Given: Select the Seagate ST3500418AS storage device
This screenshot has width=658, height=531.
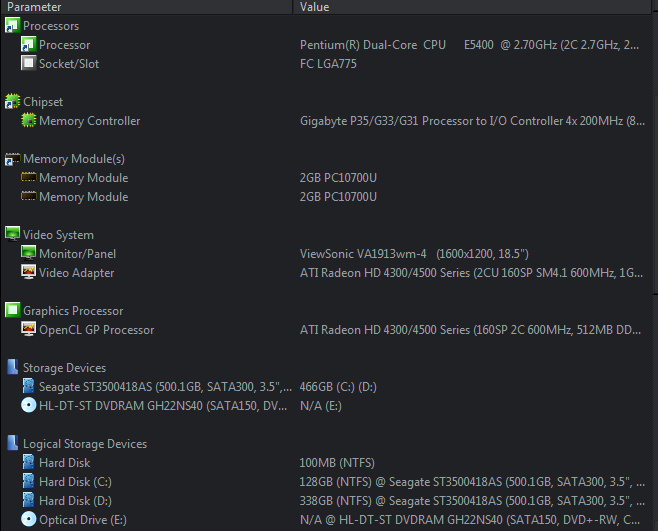Looking at the screenshot, I should tap(165, 387).
